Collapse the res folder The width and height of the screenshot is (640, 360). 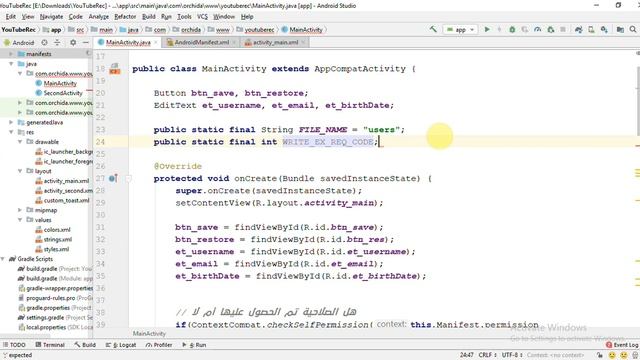(x=11, y=132)
